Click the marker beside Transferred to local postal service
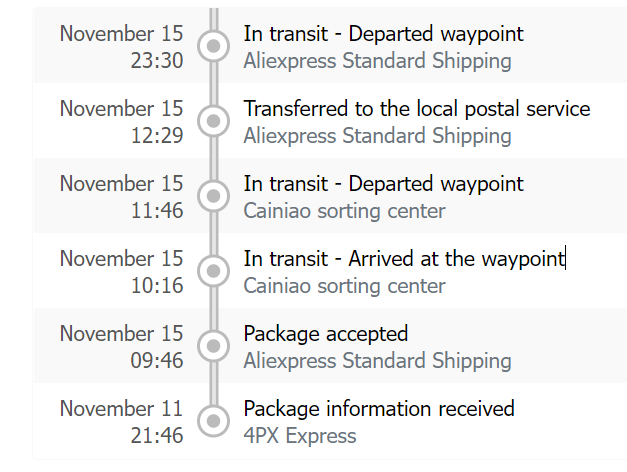This screenshot has height=472, width=627. point(212,121)
